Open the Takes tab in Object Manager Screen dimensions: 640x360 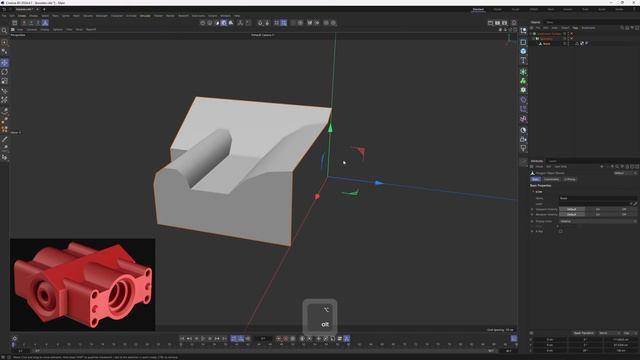pos(549,22)
